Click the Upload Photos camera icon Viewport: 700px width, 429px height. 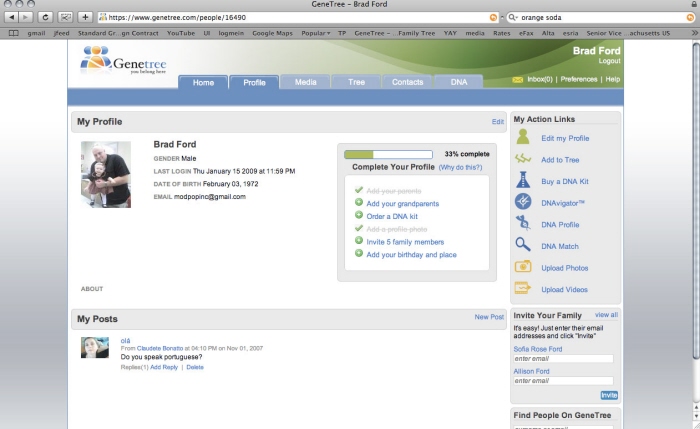[x=523, y=267]
